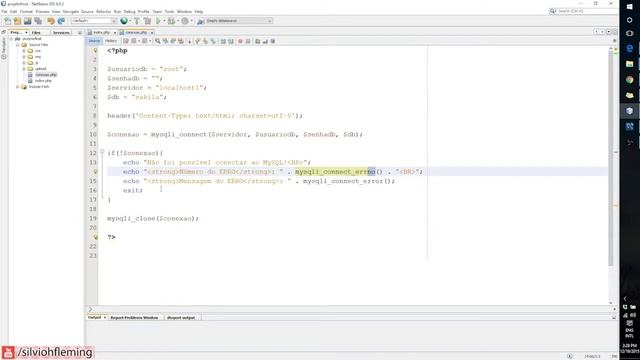The height and width of the screenshot is (360, 640).
Task: Click the Save All toolbar icon
Action: (x=38, y=21)
